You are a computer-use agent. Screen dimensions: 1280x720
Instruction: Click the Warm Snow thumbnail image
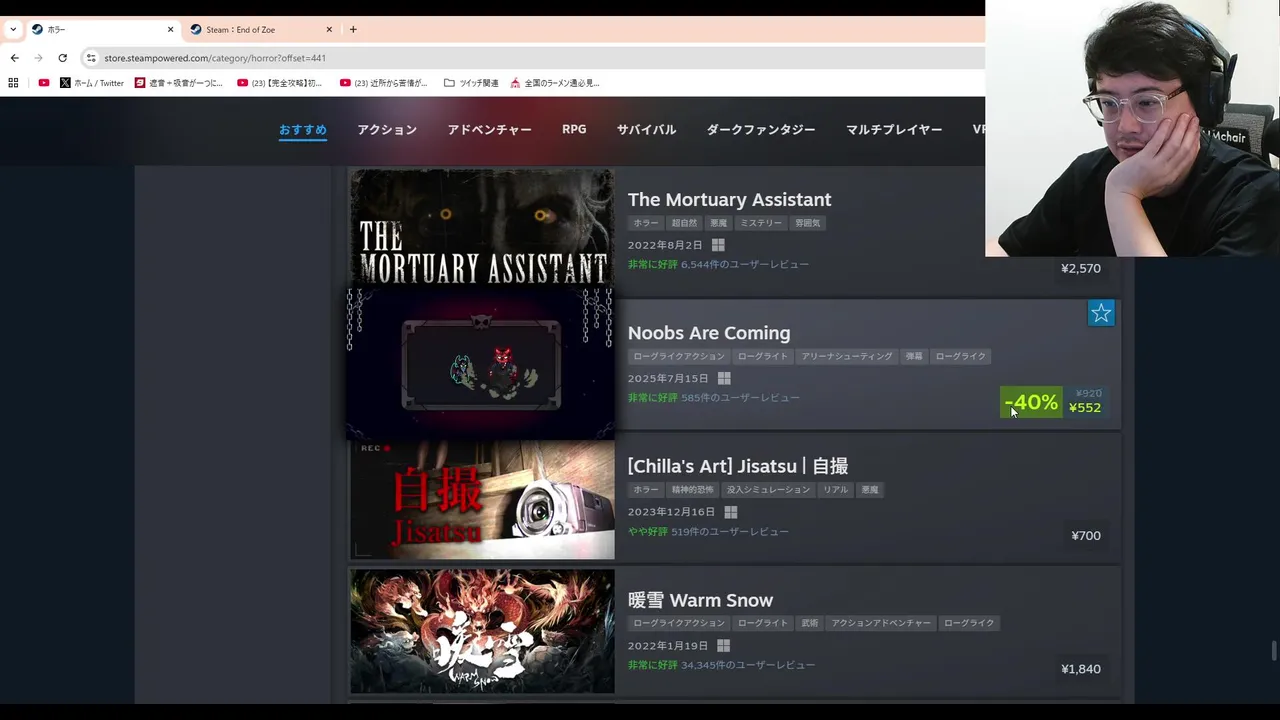(x=482, y=631)
